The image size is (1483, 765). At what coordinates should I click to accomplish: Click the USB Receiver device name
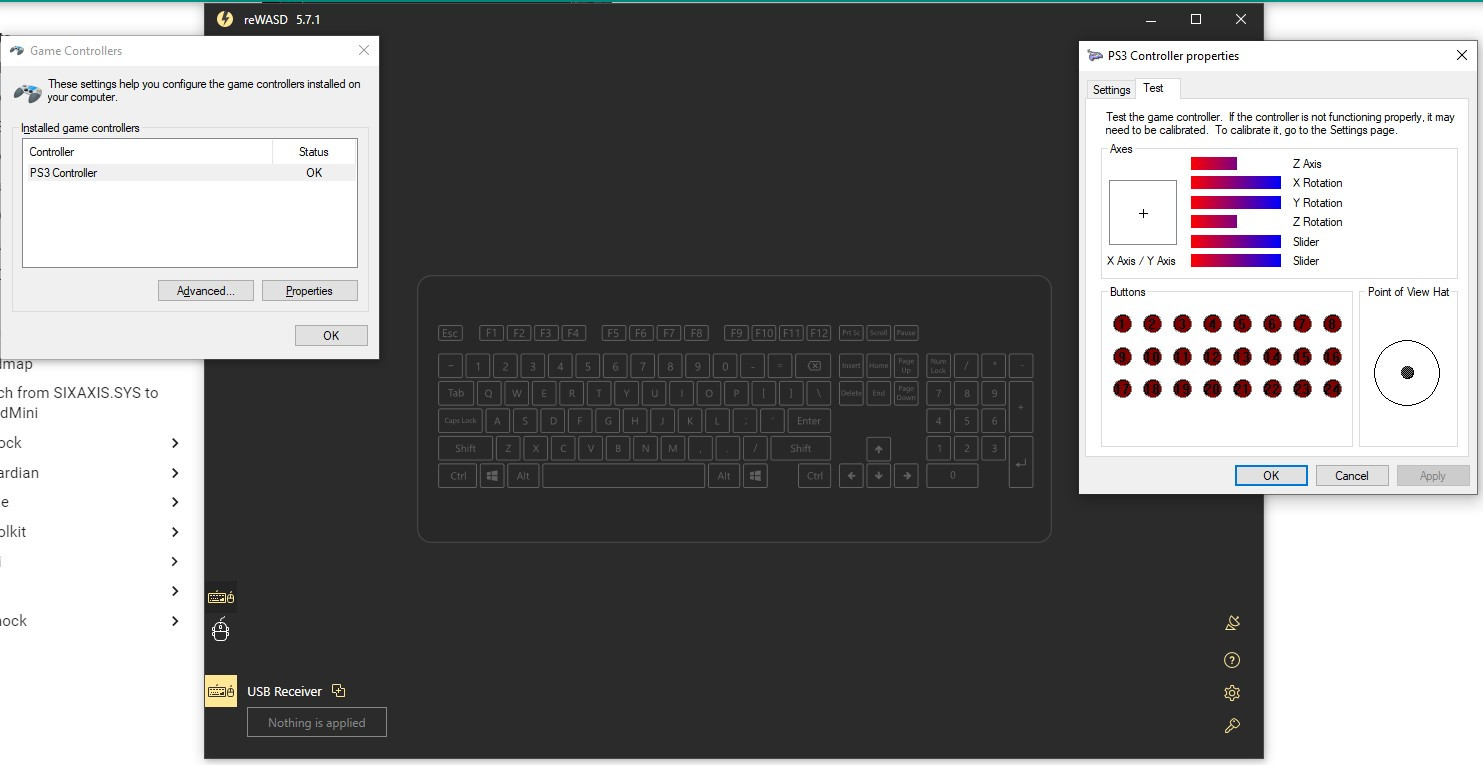[x=285, y=691]
